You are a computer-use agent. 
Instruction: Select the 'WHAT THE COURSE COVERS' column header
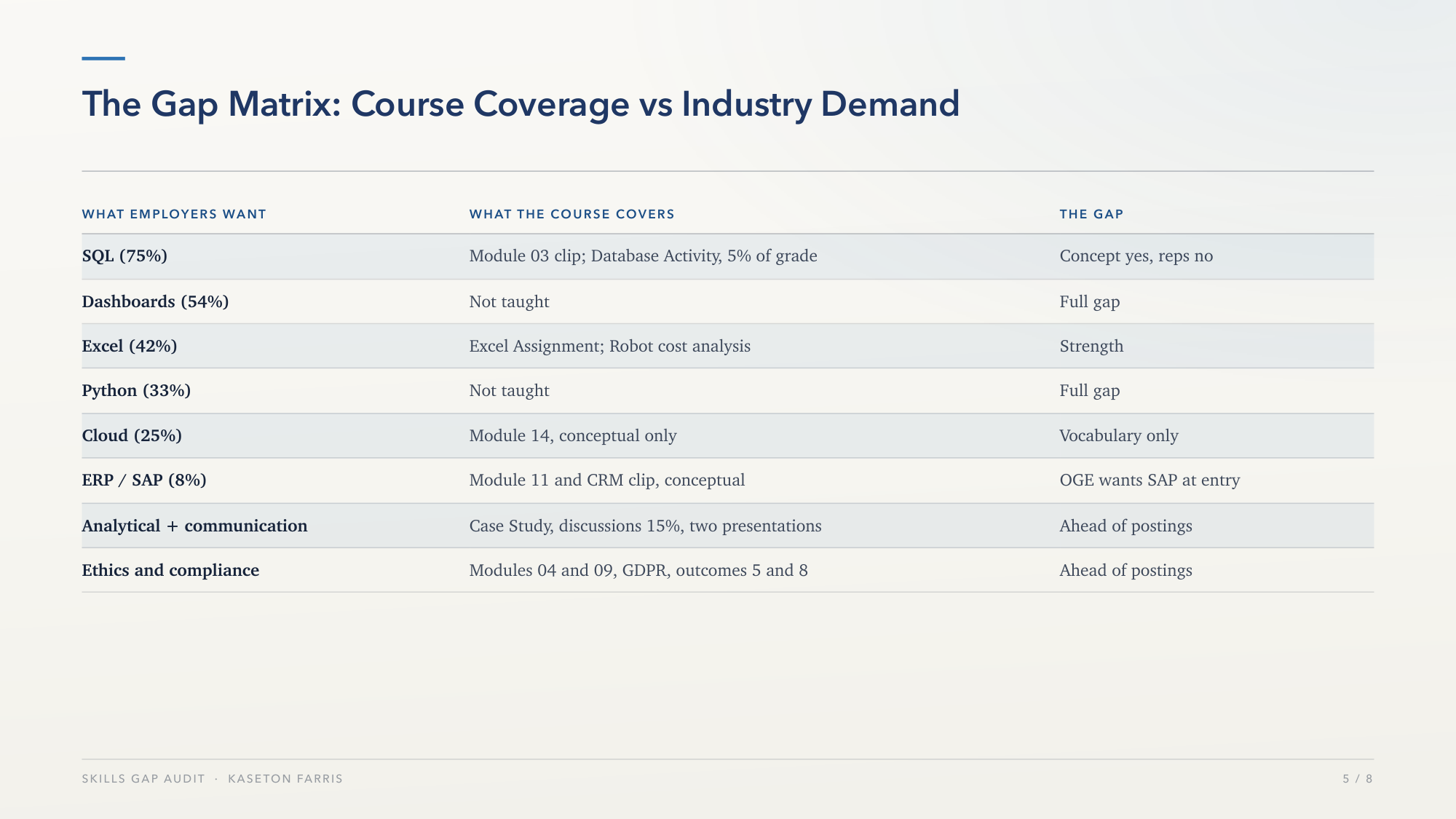point(571,214)
